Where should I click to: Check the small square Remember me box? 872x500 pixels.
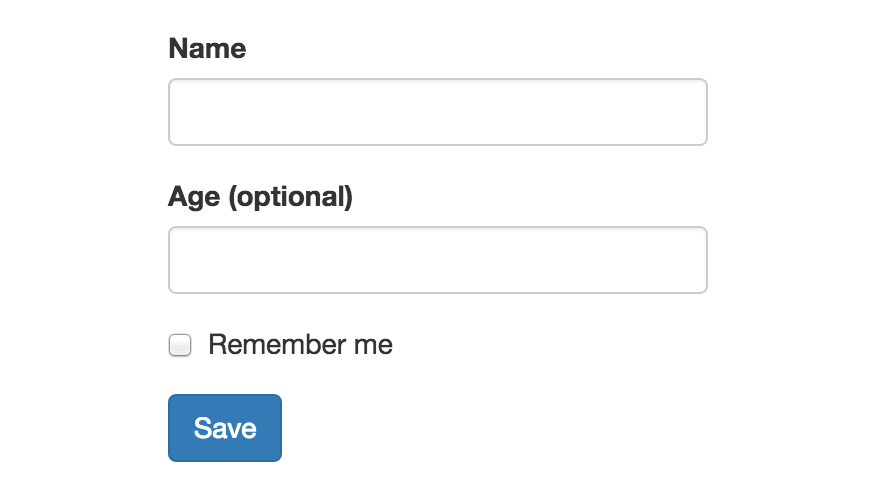coord(180,345)
